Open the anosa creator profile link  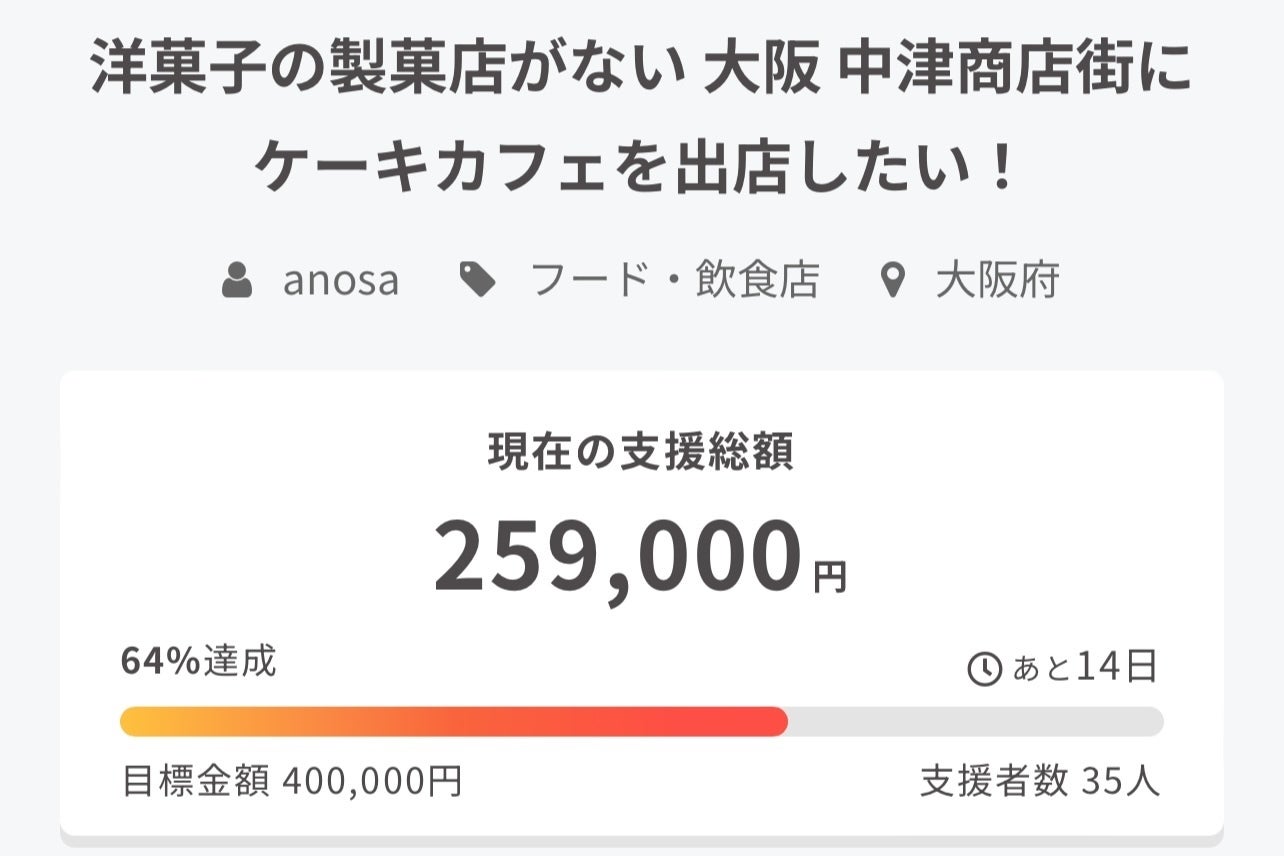pyautogui.click(x=341, y=281)
